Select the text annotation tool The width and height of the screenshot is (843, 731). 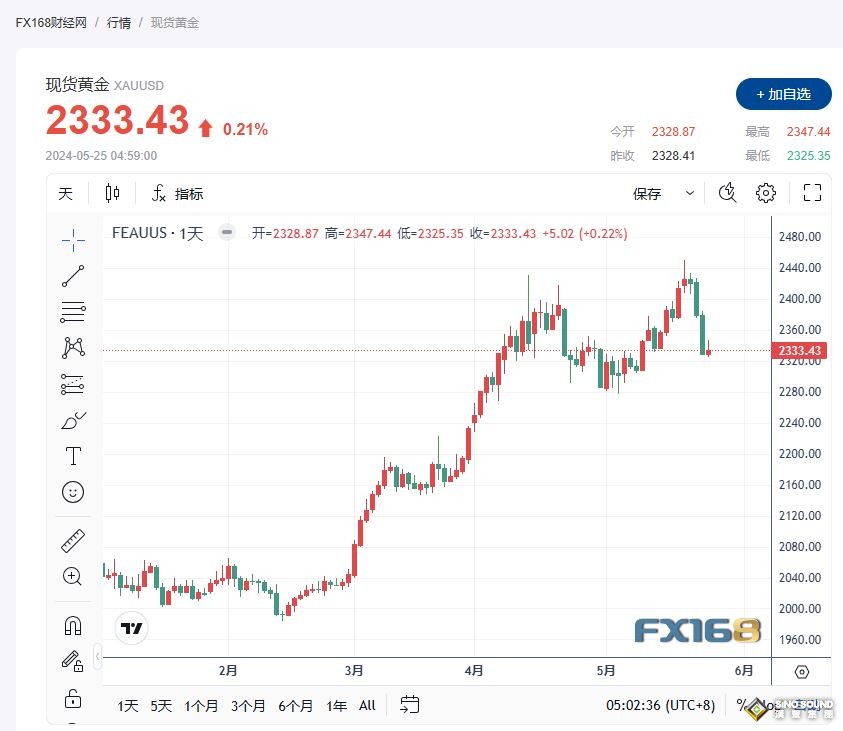click(x=72, y=456)
